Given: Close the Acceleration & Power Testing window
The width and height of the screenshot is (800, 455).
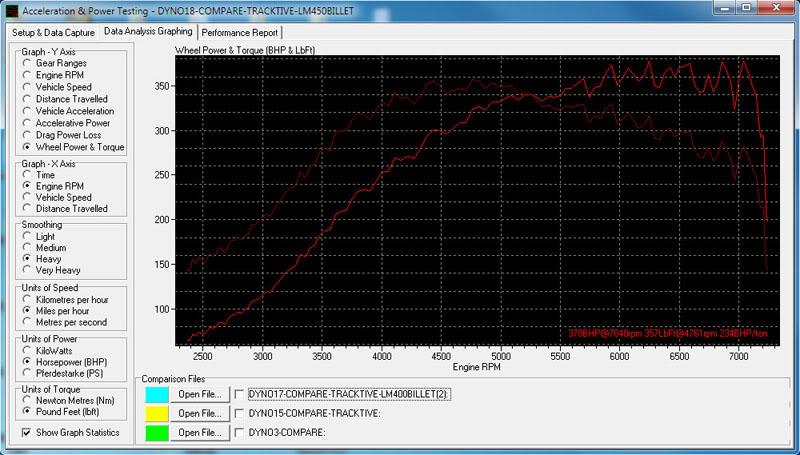Looking at the screenshot, I should pos(776,8).
